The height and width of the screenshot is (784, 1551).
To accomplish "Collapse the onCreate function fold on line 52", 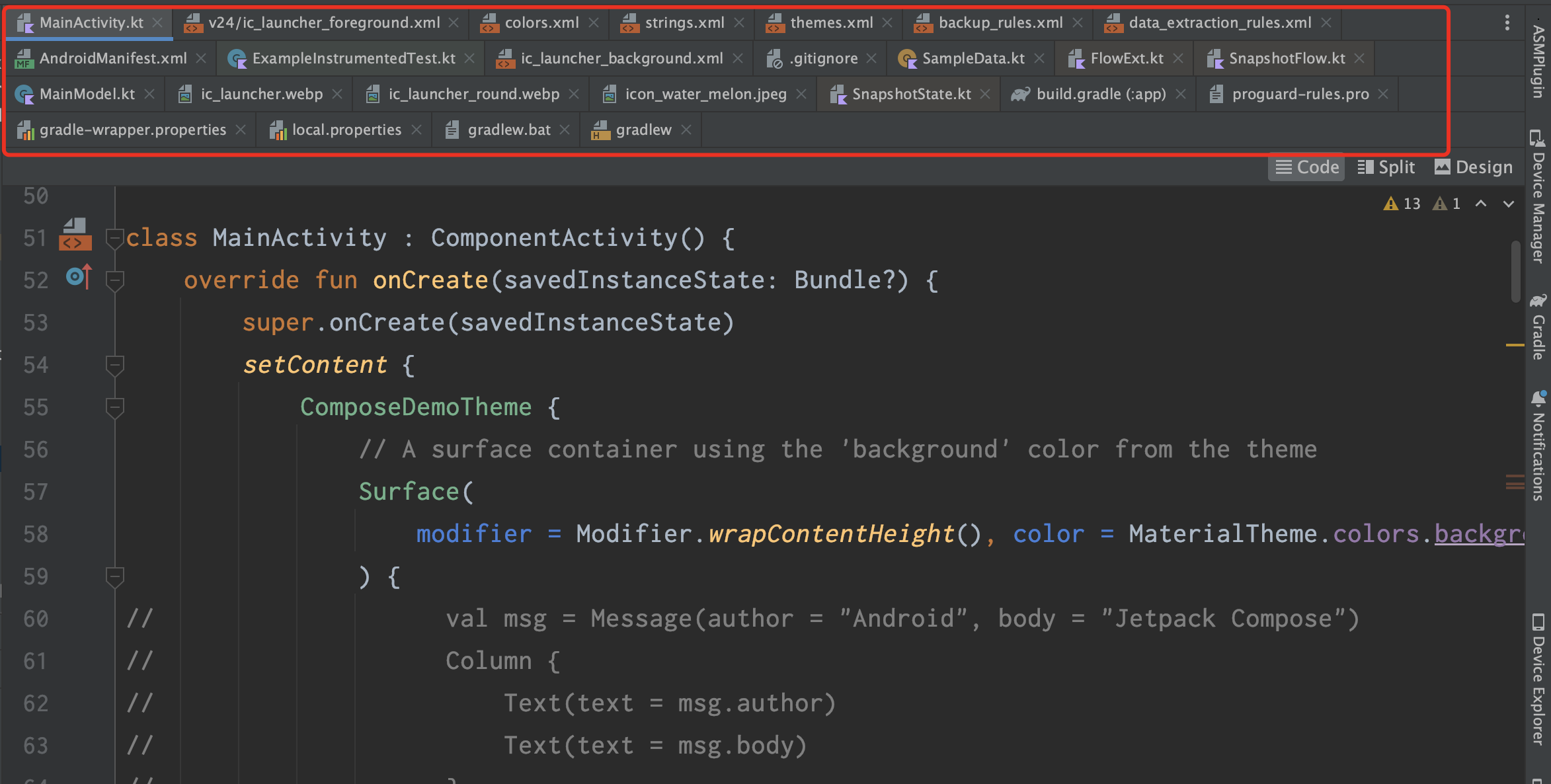I will pyautogui.click(x=115, y=280).
